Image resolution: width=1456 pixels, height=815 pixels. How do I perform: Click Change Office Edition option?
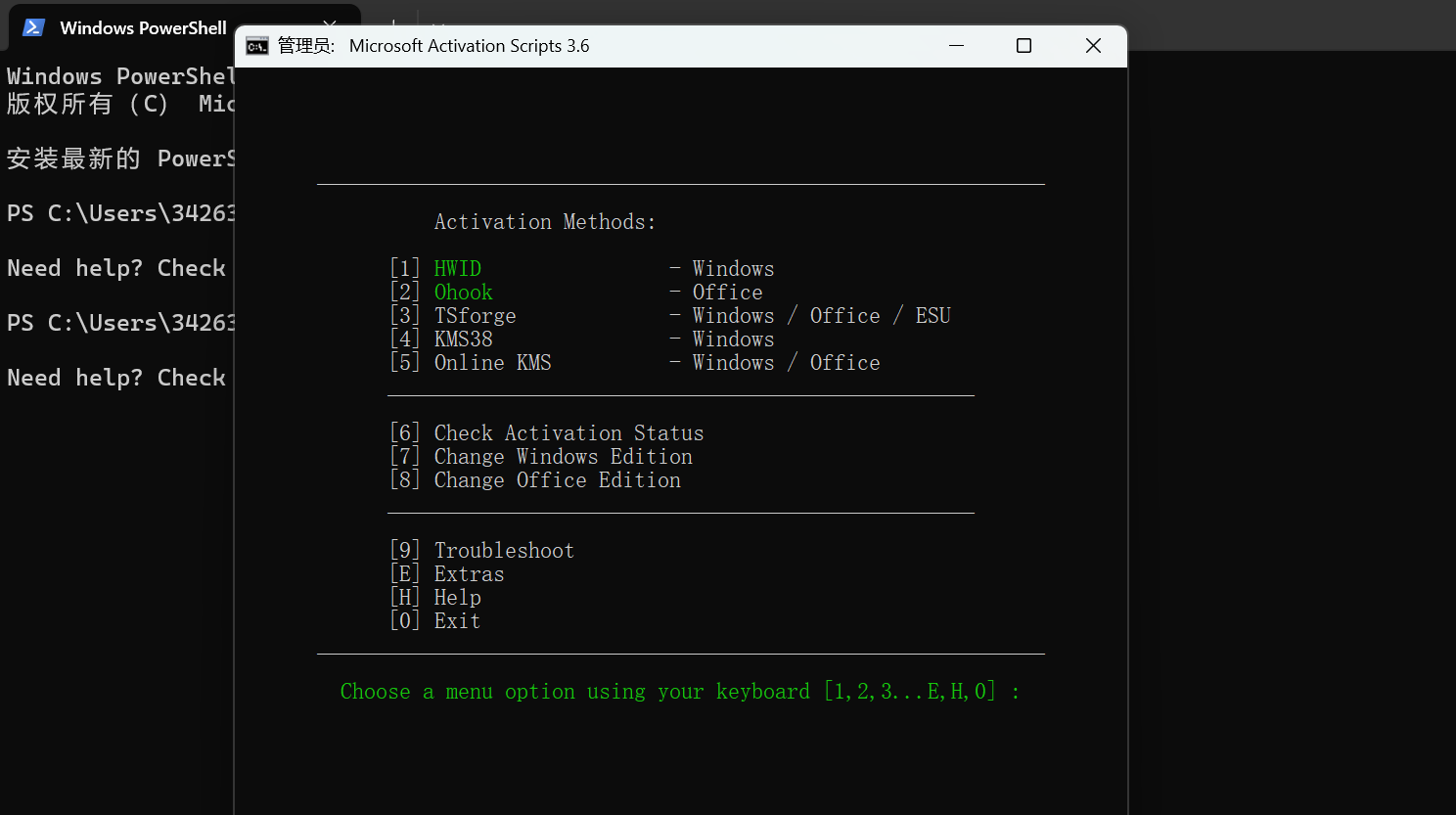tap(558, 479)
